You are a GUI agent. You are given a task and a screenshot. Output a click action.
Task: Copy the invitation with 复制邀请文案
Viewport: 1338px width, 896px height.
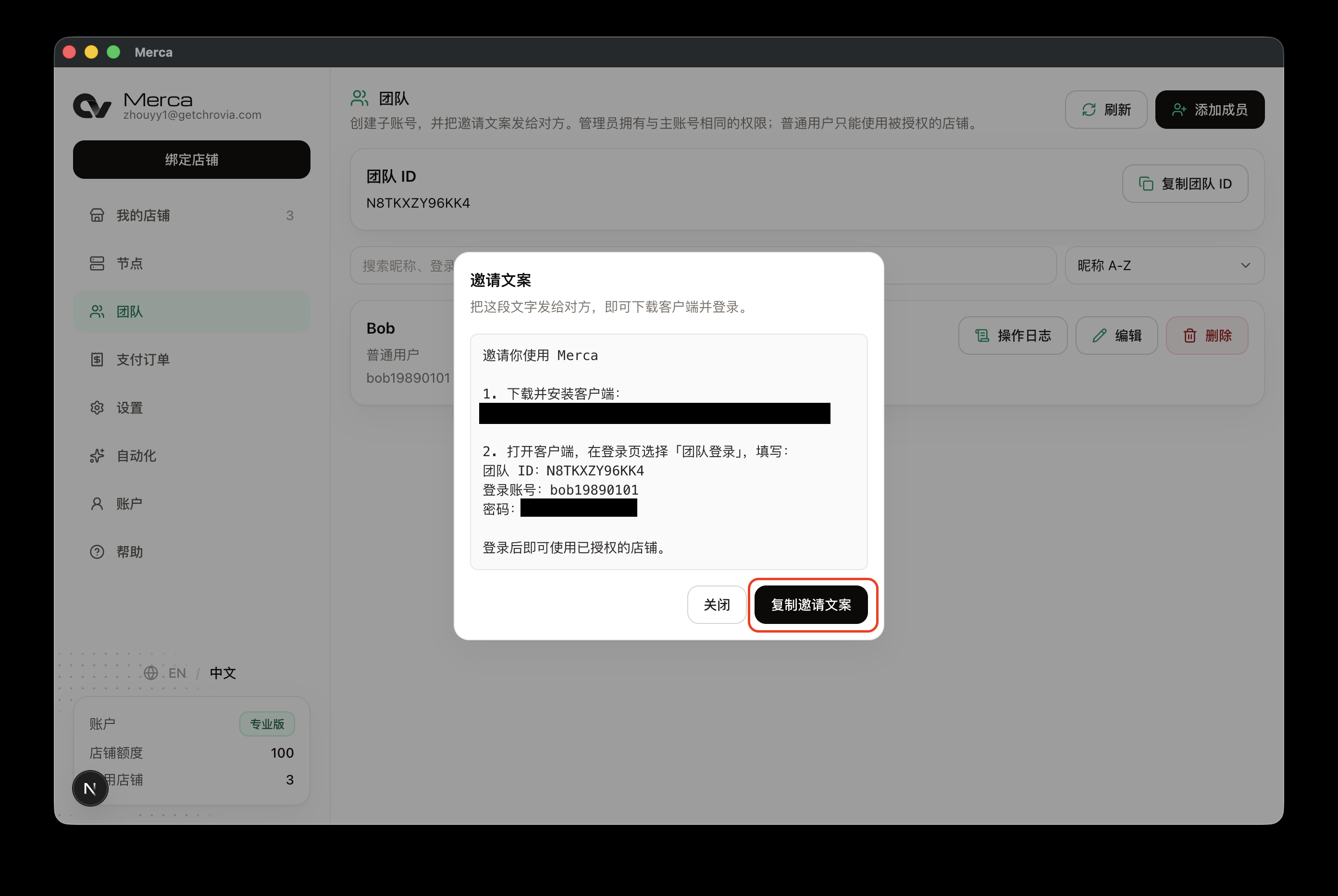pos(811,605)
